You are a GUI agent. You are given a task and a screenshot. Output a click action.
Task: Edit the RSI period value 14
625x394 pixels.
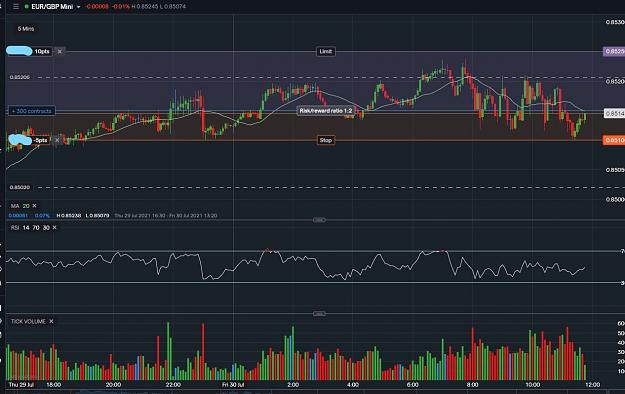(26, 227)
